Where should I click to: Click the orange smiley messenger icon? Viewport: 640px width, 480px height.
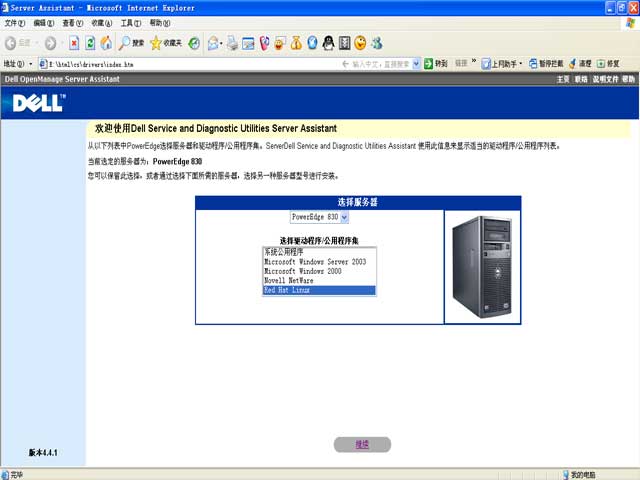(x=280, y=43)
